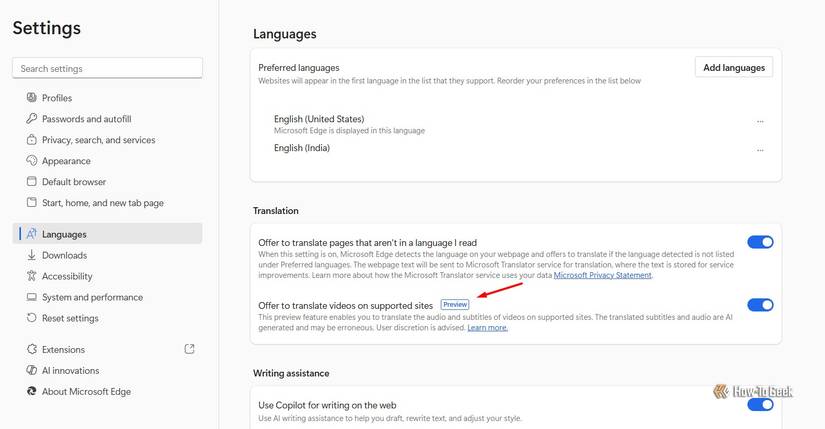This screenshot has width=825, height=429.
Task: Toggle Use Copilot for writing switch
Action: 760,405
